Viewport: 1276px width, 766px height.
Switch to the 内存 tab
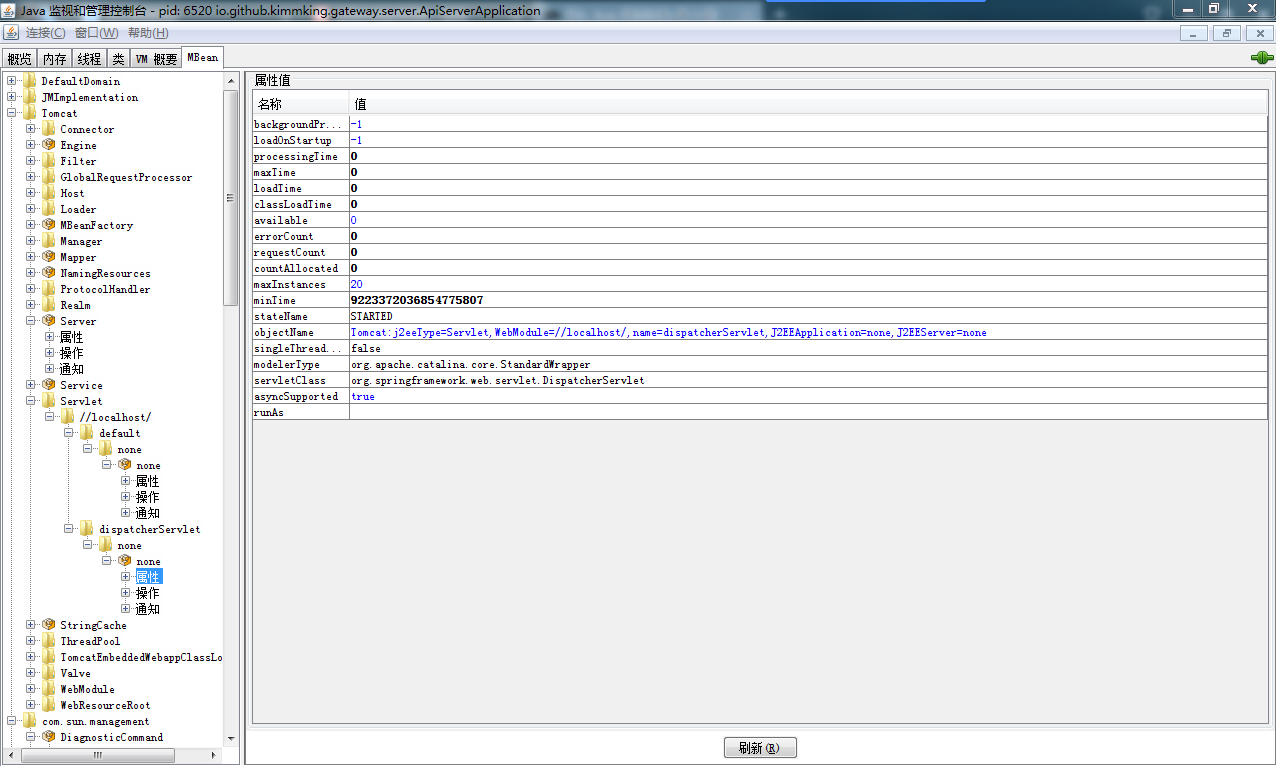point(54,59)
